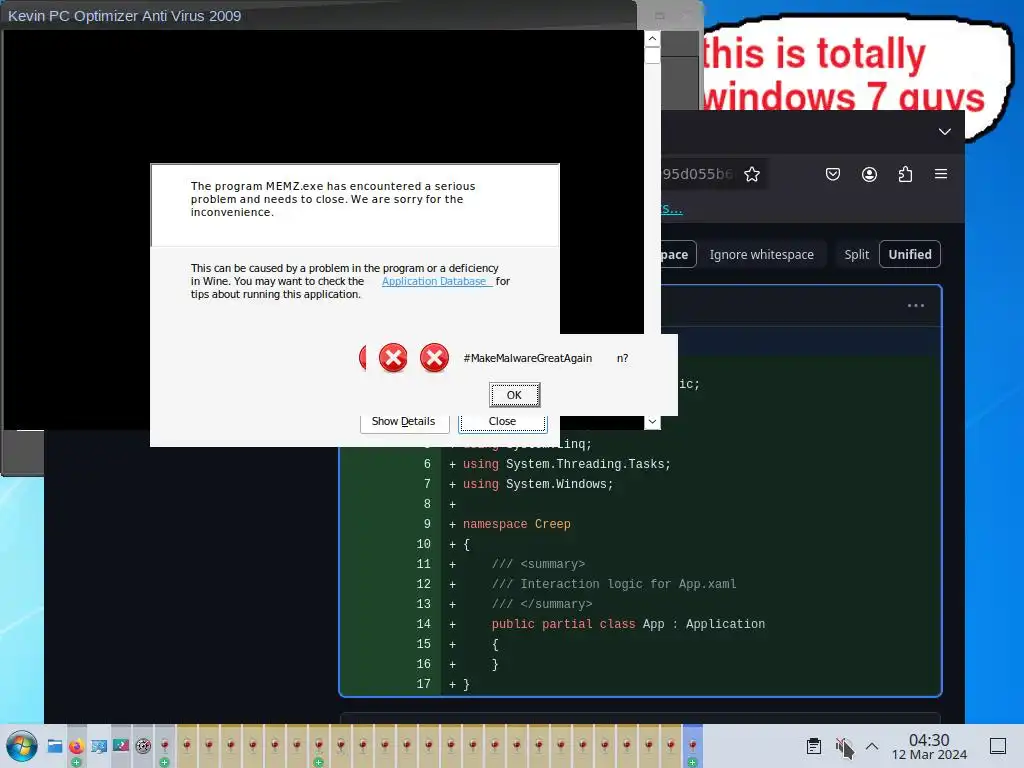Click code line 'using System.Threading.Tasks;'

tap(567, 464)
